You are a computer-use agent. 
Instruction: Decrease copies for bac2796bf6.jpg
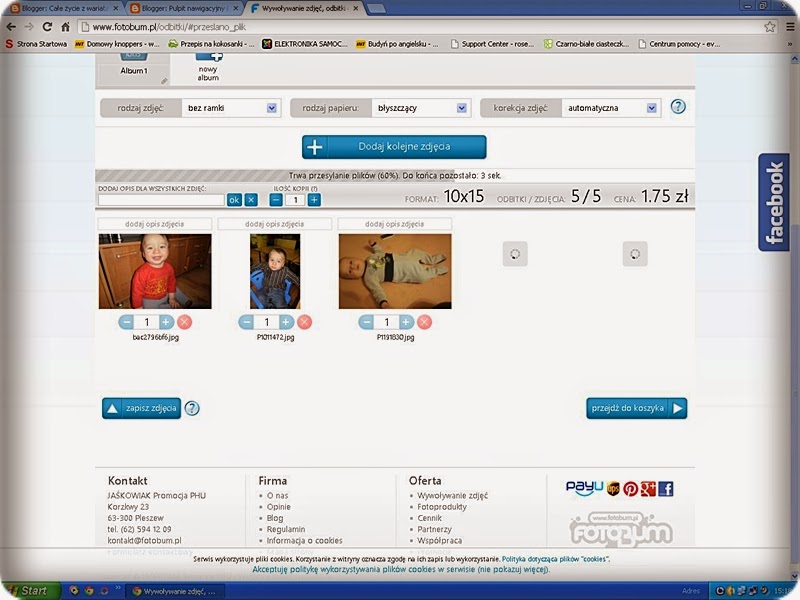(126, 322)
